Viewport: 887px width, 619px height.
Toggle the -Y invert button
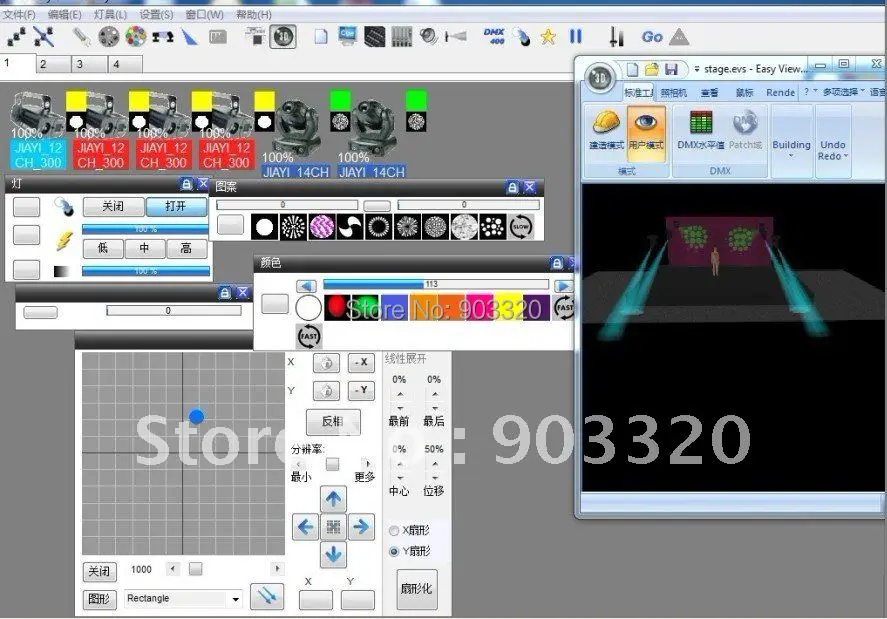tap(361, 390)
